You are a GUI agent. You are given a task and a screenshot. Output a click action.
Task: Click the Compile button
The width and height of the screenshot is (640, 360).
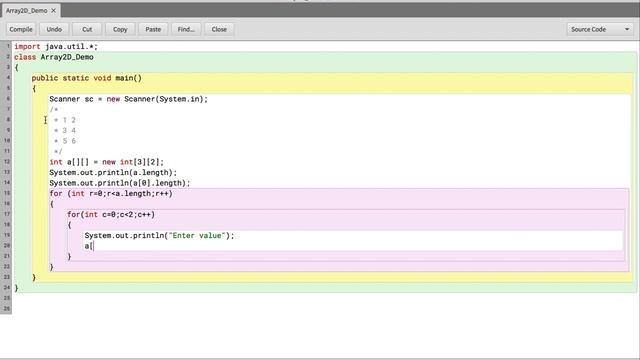click(x=21, y=29)
